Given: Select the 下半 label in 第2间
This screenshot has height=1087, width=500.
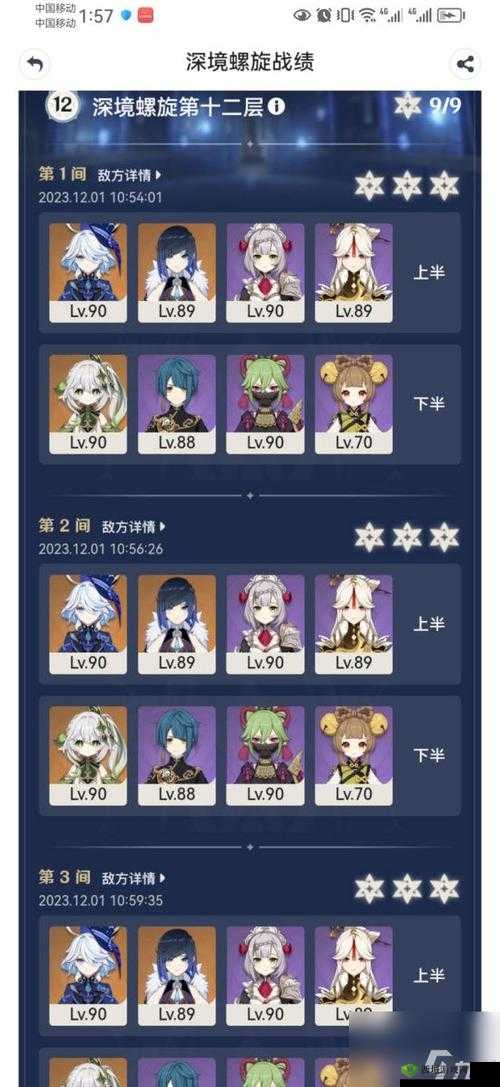Looking at the screenshot, I should 429,755.
